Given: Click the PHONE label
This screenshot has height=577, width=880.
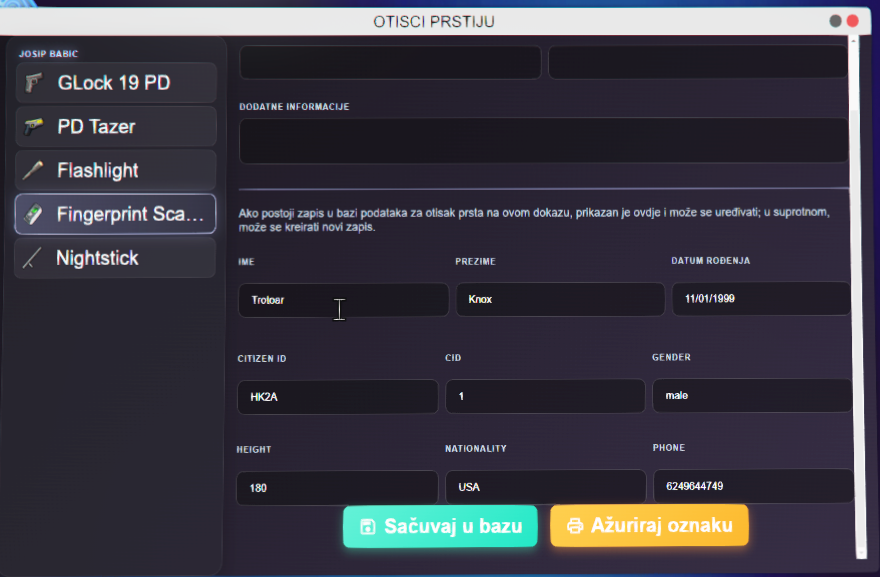Looking at the screenshot, I should [x=668, y=447].
